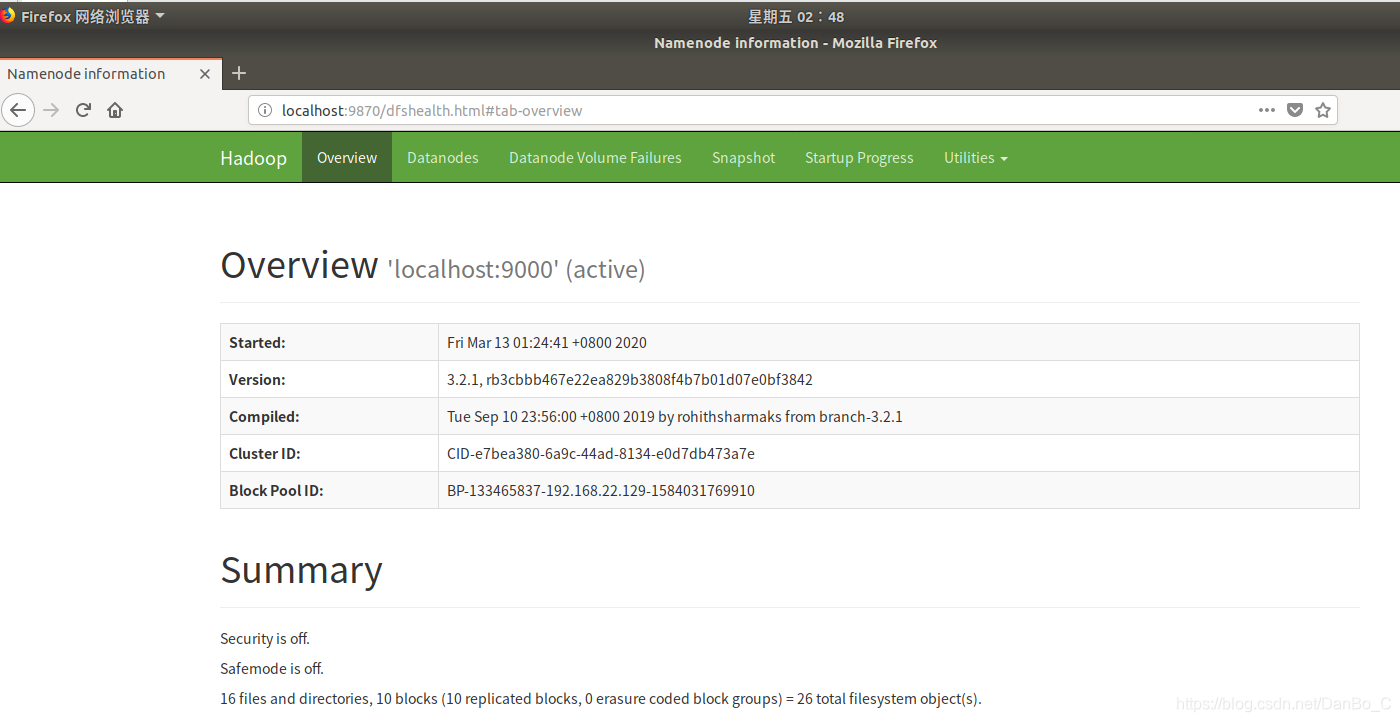Open Datanode Volume Failures tab
This screenshot has height=722, width=1400.
click(x=595, y=158)
